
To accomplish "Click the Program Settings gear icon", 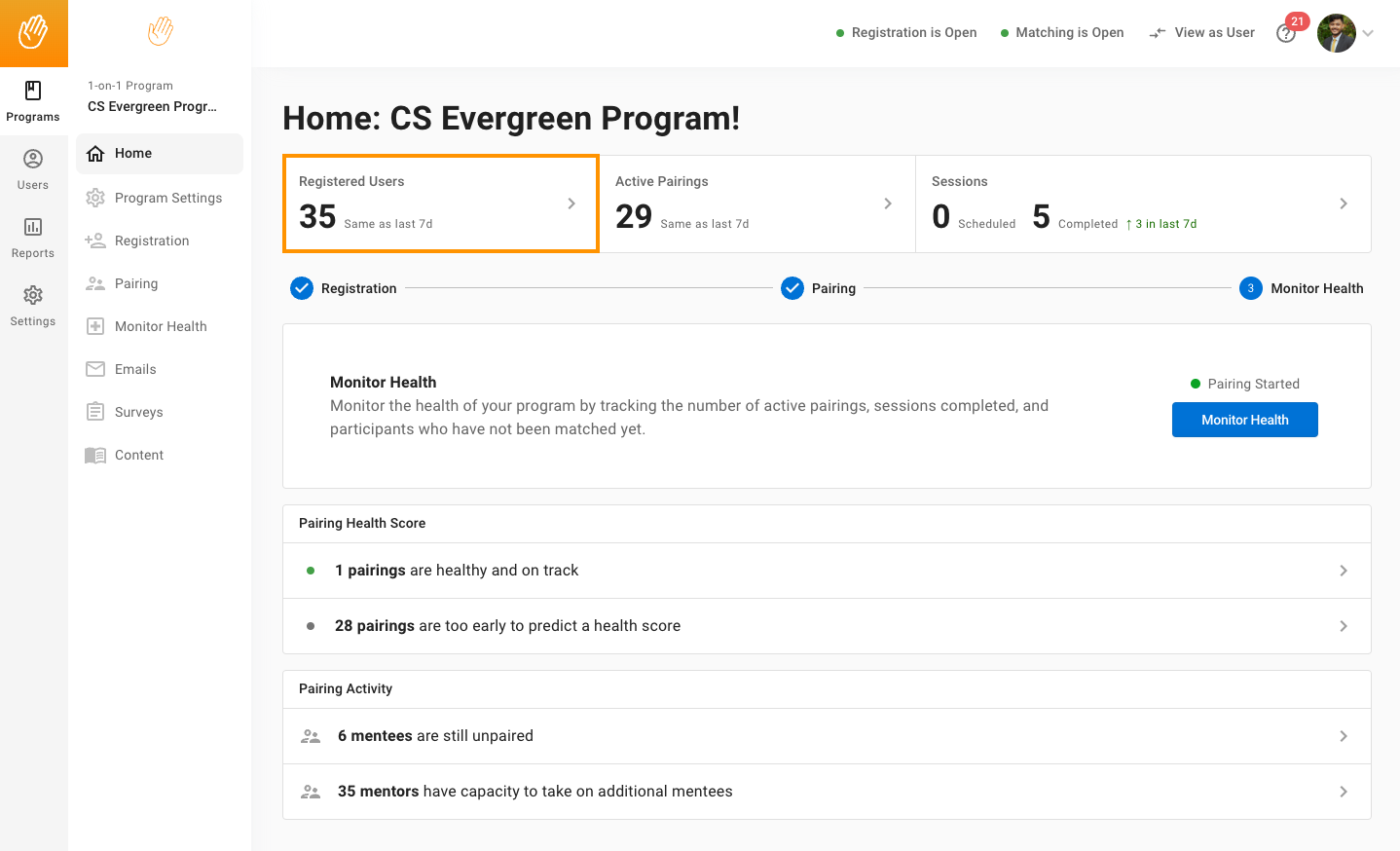I will coord(95,198).
